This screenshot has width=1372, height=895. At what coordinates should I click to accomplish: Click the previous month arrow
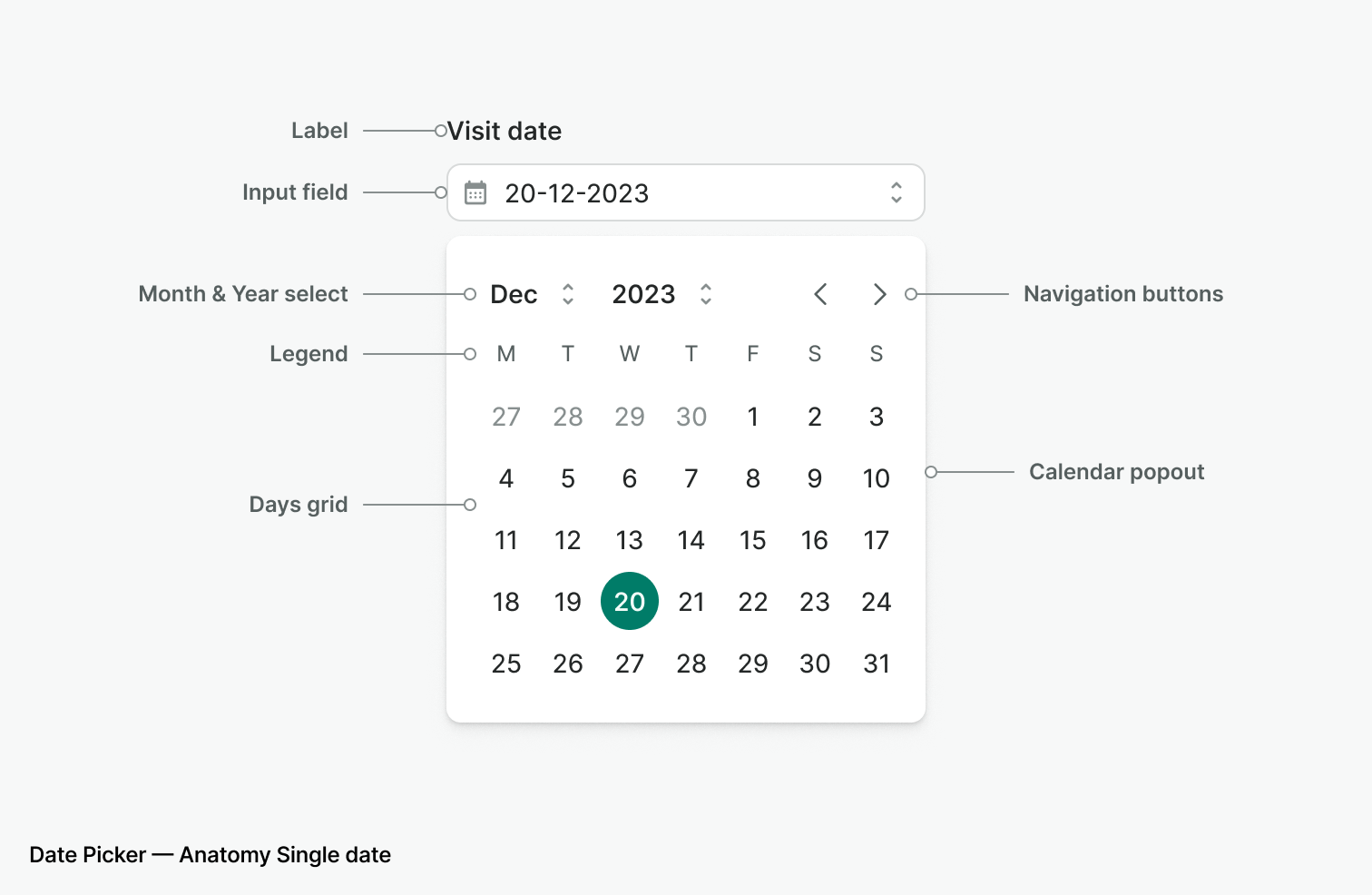point(820,294)
